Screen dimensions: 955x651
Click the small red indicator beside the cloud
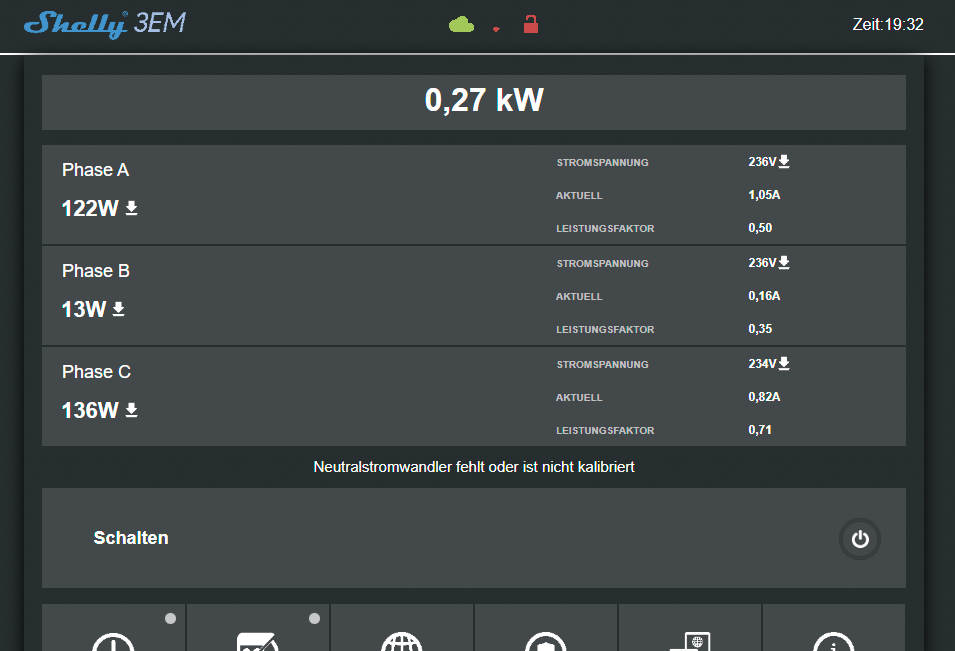click(x=496, y=29)
